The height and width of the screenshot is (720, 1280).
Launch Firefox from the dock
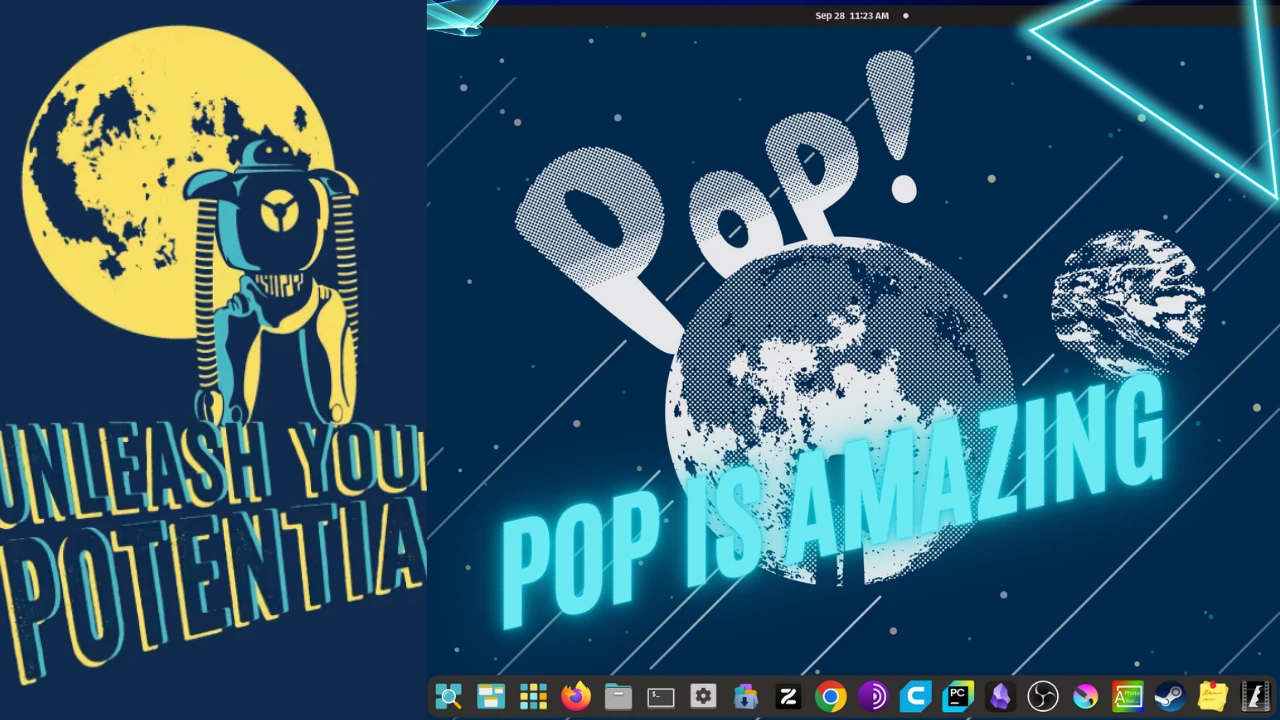[576, 697]
